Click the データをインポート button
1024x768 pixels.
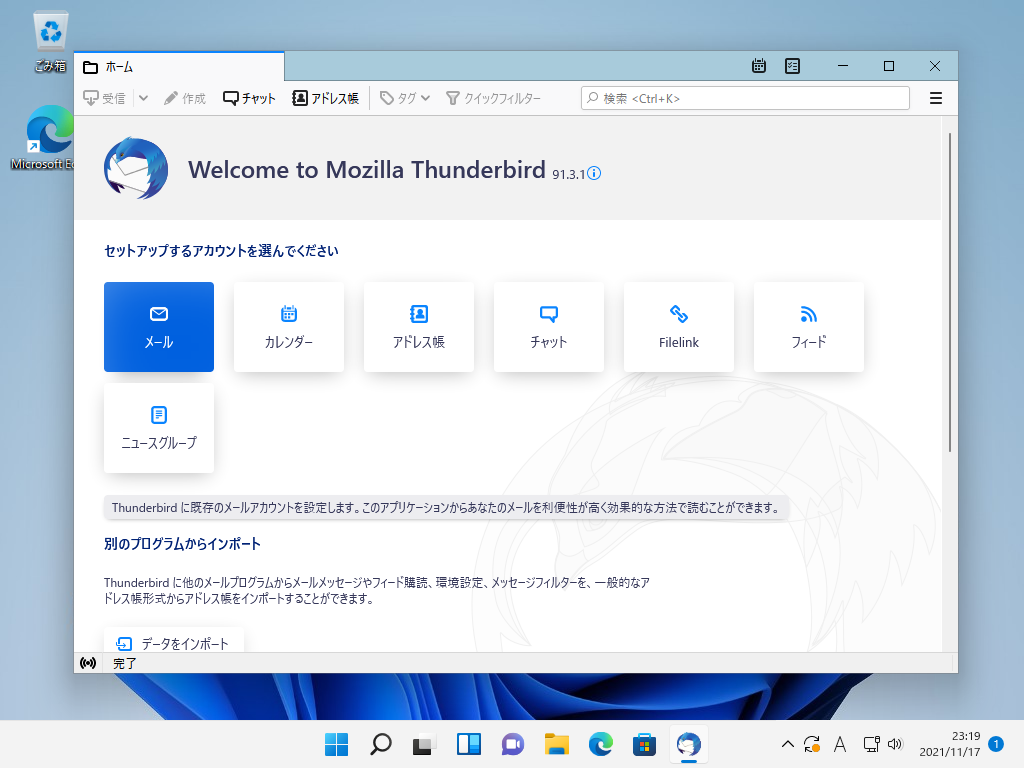point(174,643)
